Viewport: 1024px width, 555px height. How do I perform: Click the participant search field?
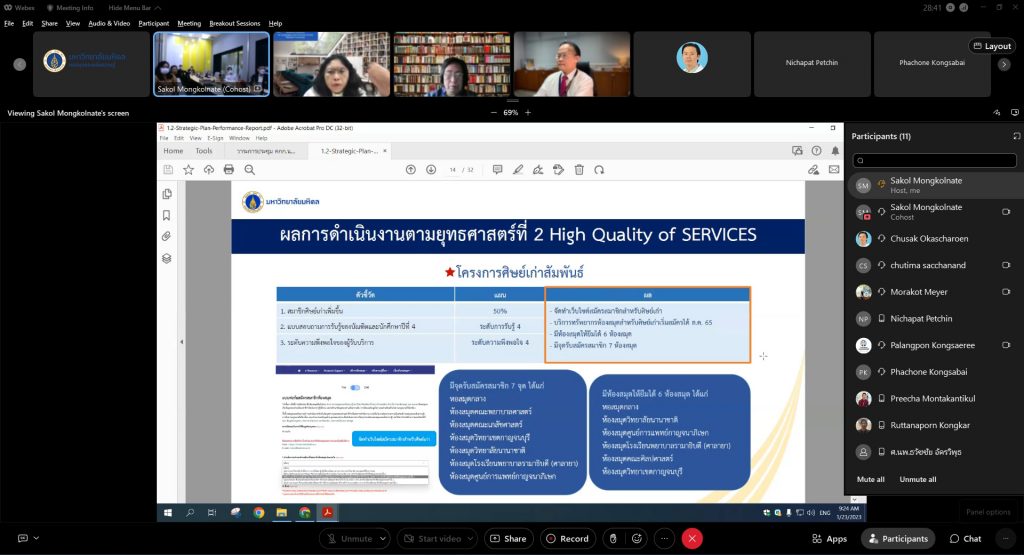[x=934, y=160]
